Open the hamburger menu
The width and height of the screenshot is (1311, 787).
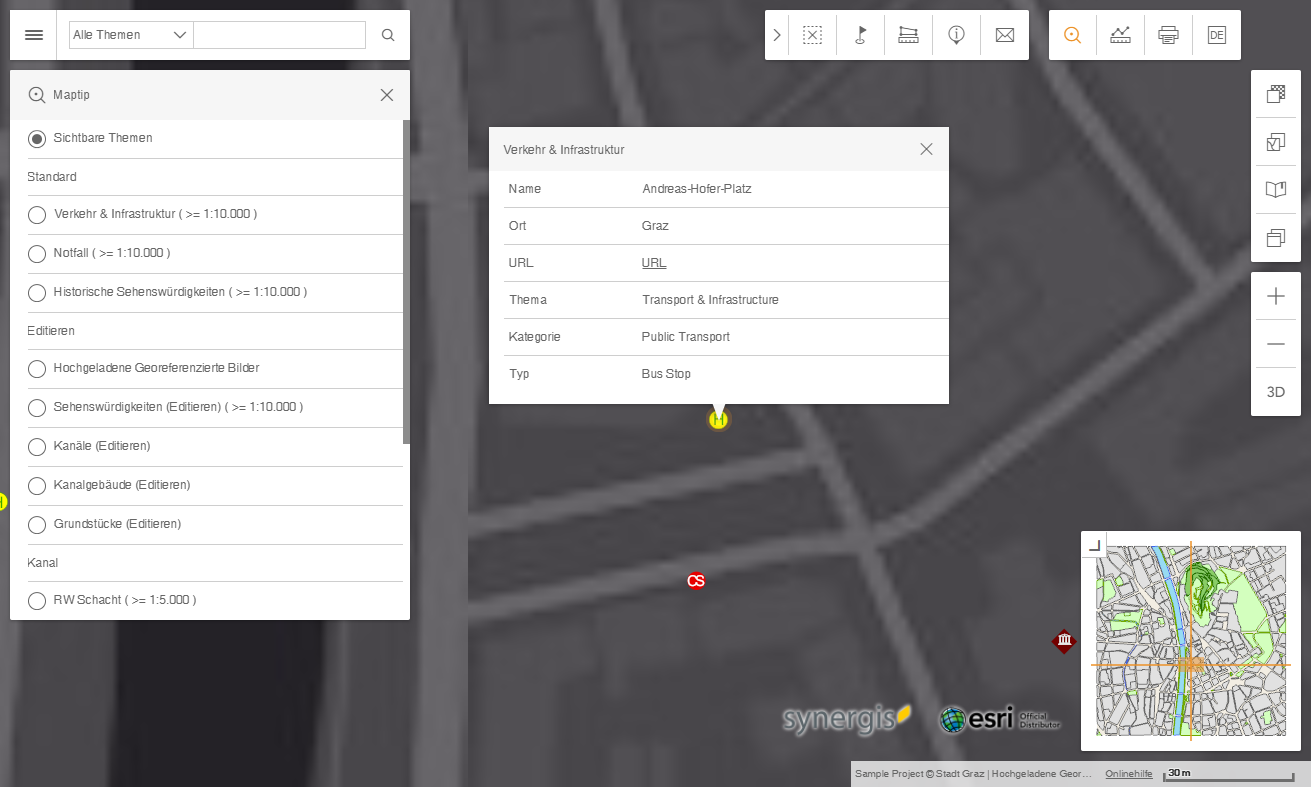33,34
